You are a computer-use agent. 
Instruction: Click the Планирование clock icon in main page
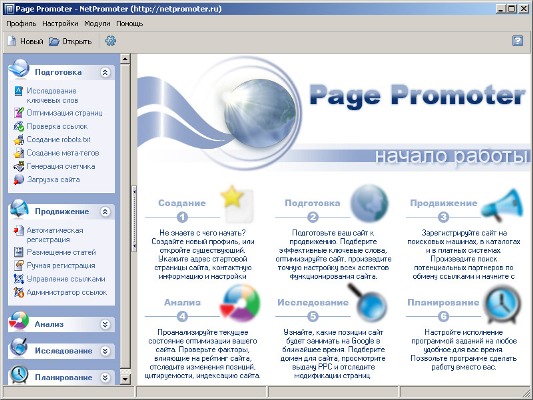click(x=502, y=305)
